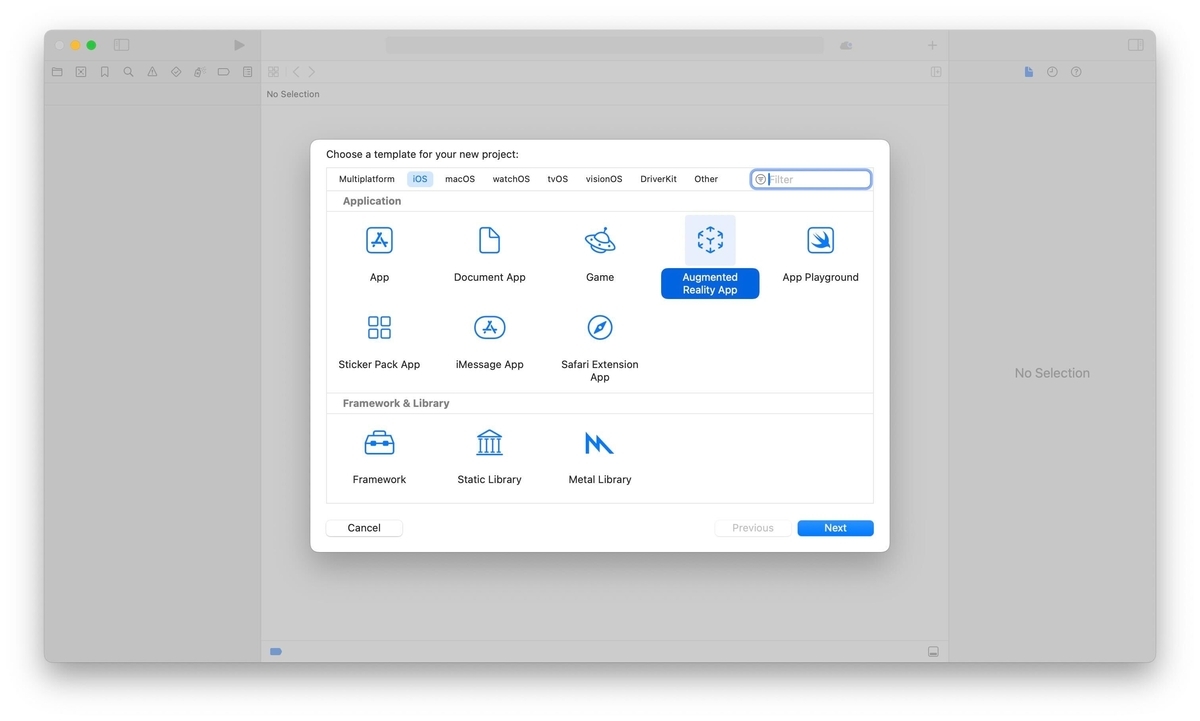Switch to the tvOS tab
1200x721 pixels.
558,179
